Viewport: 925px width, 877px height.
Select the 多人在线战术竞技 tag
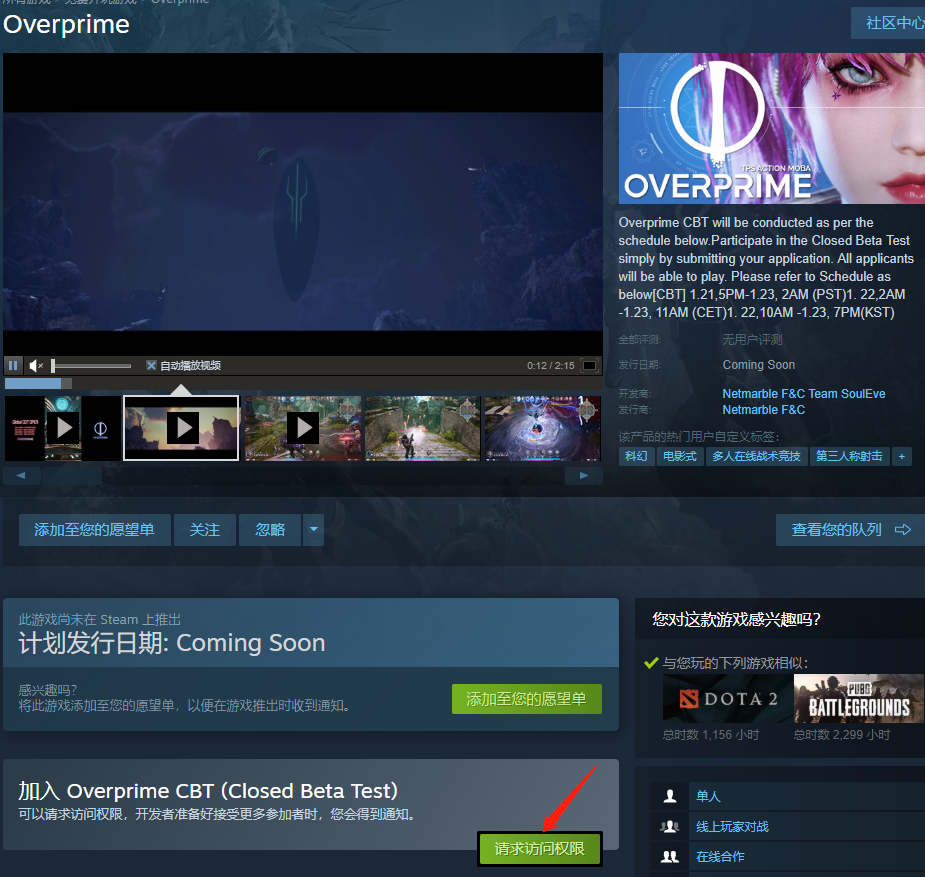coord(756,456)
